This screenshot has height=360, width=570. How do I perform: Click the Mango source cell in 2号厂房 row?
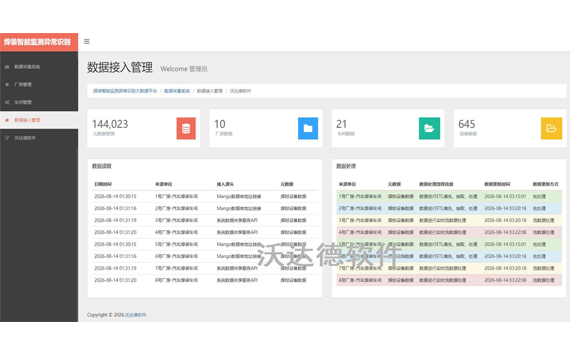[x=239, y=208]
